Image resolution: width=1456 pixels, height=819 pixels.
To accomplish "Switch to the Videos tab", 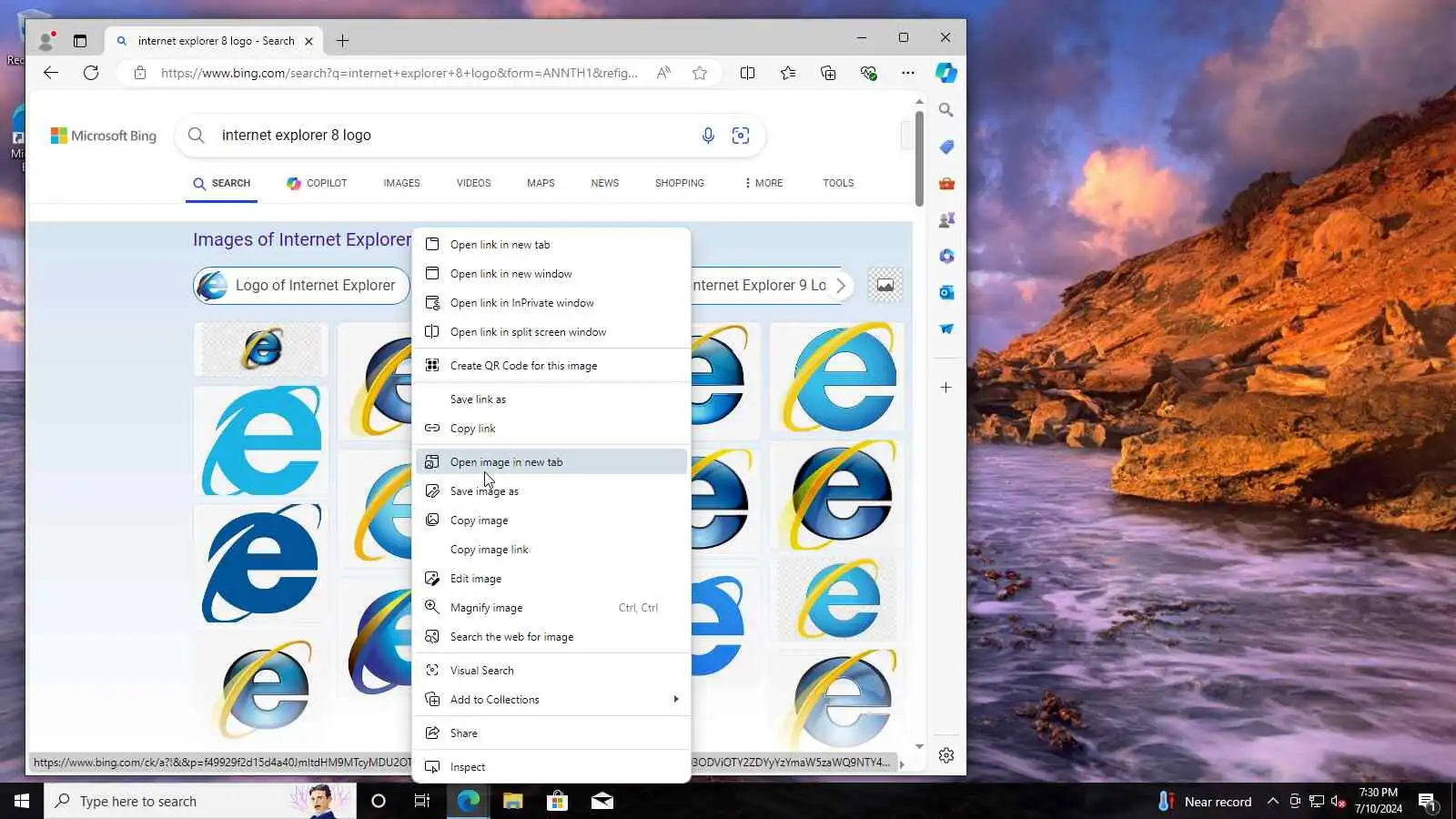I will (473, 183).
